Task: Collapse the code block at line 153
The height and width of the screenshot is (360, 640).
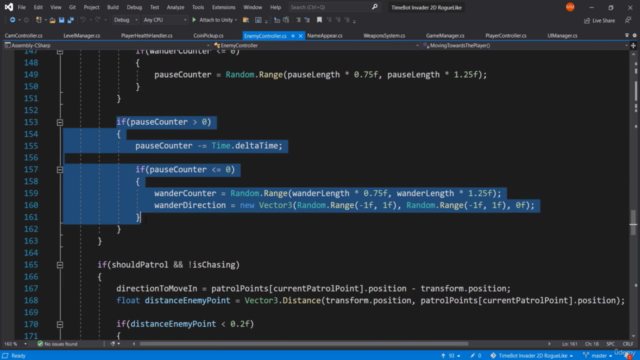Action: click(60, 122)
